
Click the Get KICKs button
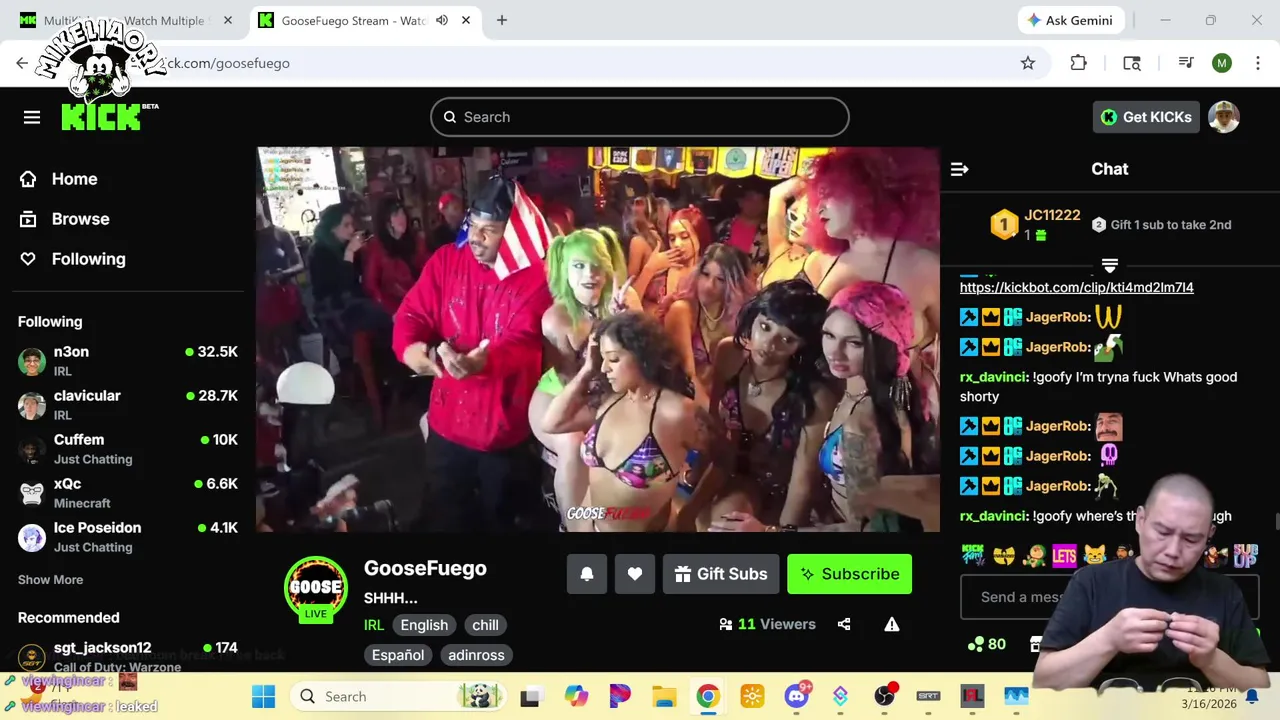click(1146, 117)
